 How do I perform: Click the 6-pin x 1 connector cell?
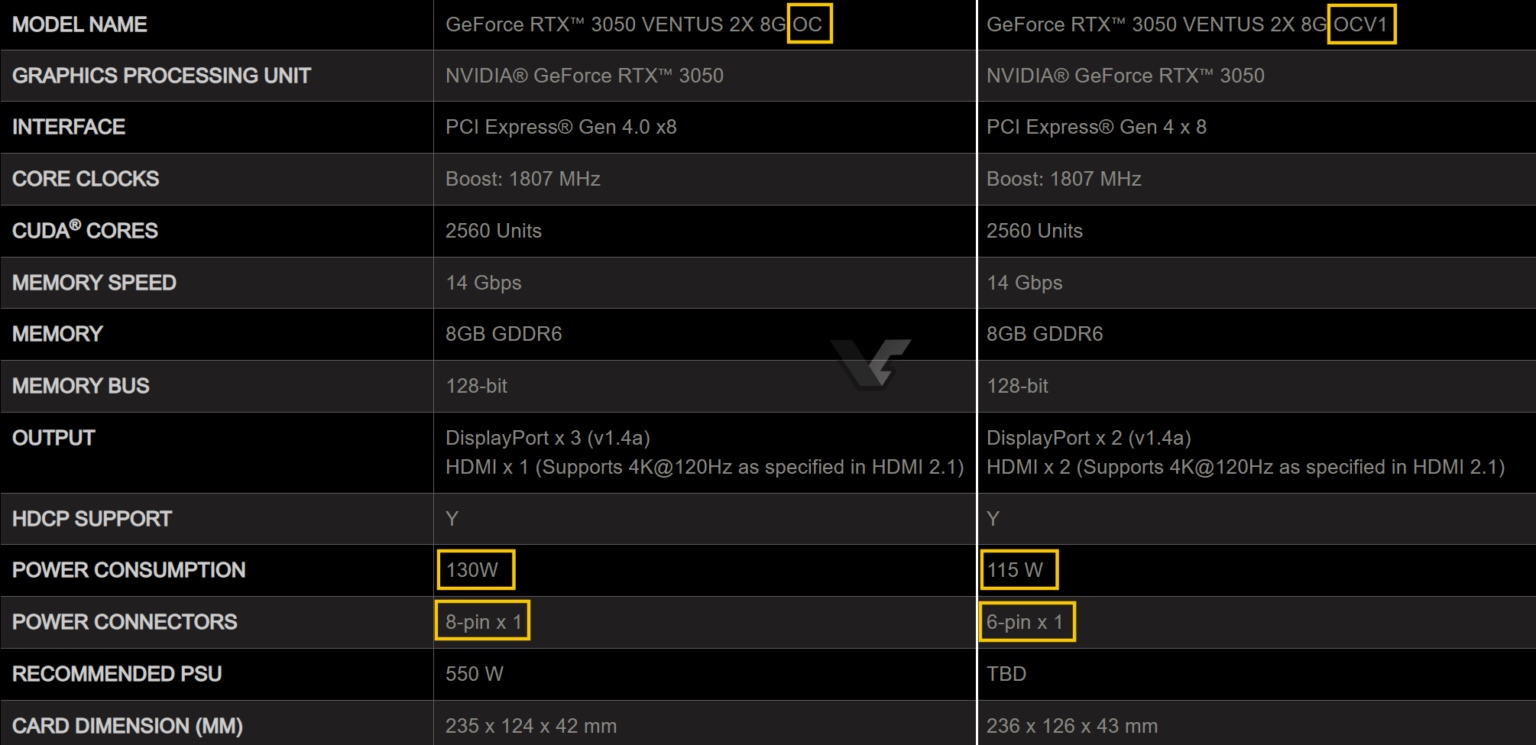coord(1025,622)
